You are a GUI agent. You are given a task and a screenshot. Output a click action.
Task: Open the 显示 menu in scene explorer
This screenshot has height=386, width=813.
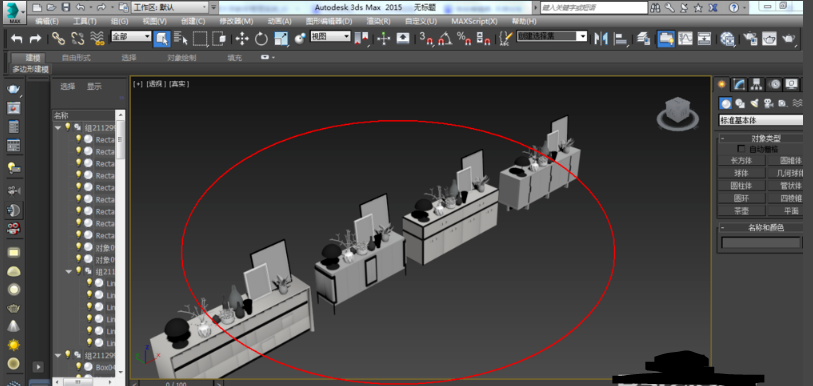(x=94, y=87)
